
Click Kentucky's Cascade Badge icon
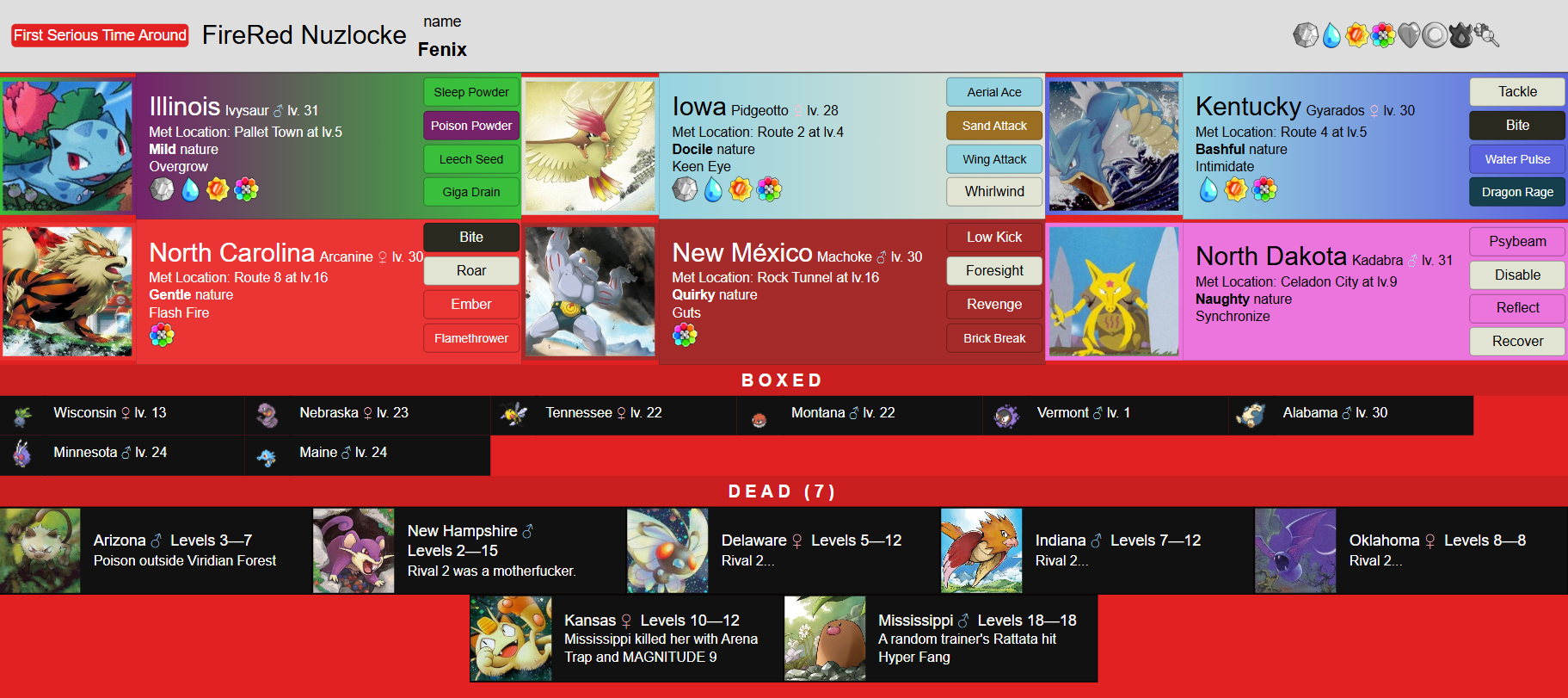pos(1208,189)
